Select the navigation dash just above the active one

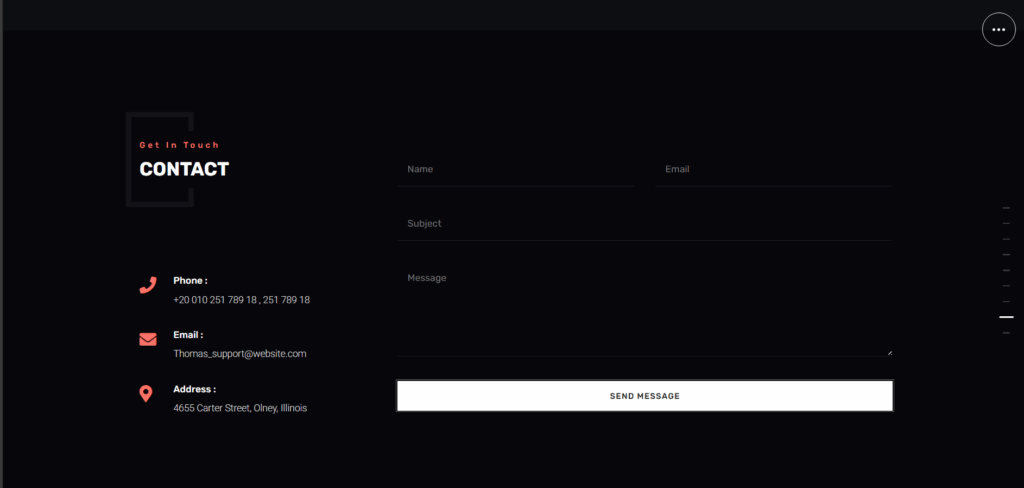[x=1006, y=301]
